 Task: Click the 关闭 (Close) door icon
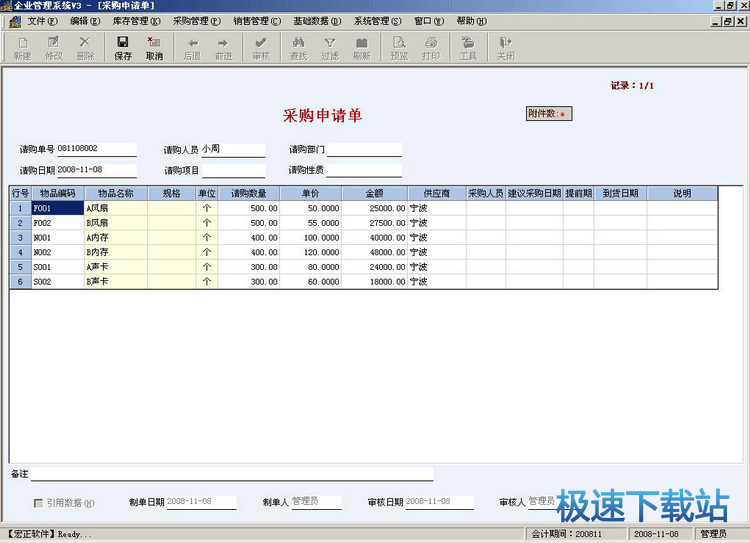506,48
